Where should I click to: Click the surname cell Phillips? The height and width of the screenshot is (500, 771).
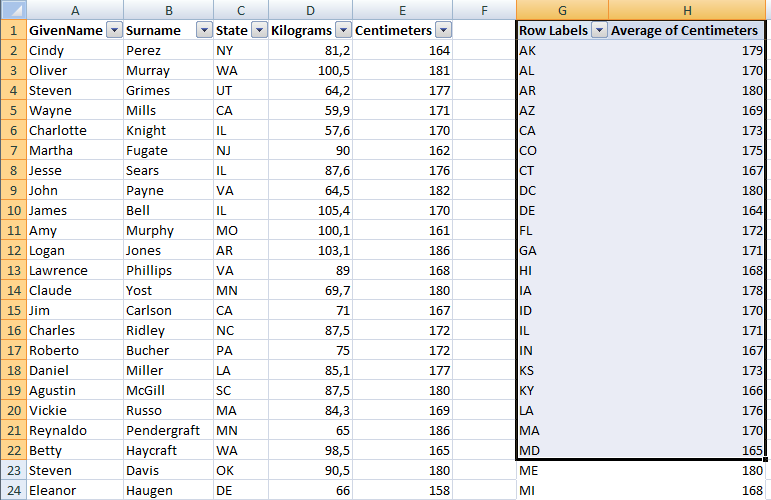(169, 270)
